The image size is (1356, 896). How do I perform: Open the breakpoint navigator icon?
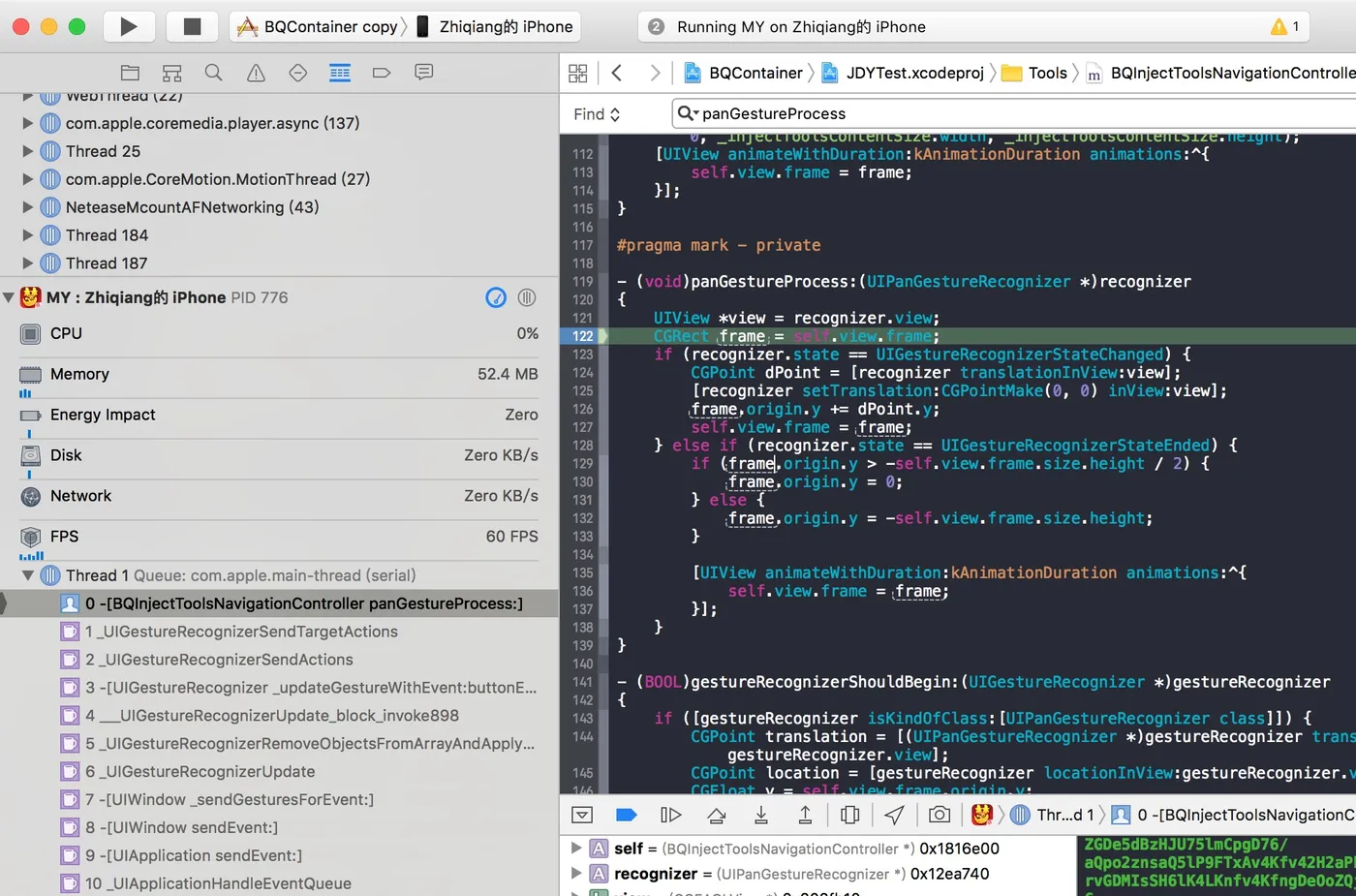(382, 73)
